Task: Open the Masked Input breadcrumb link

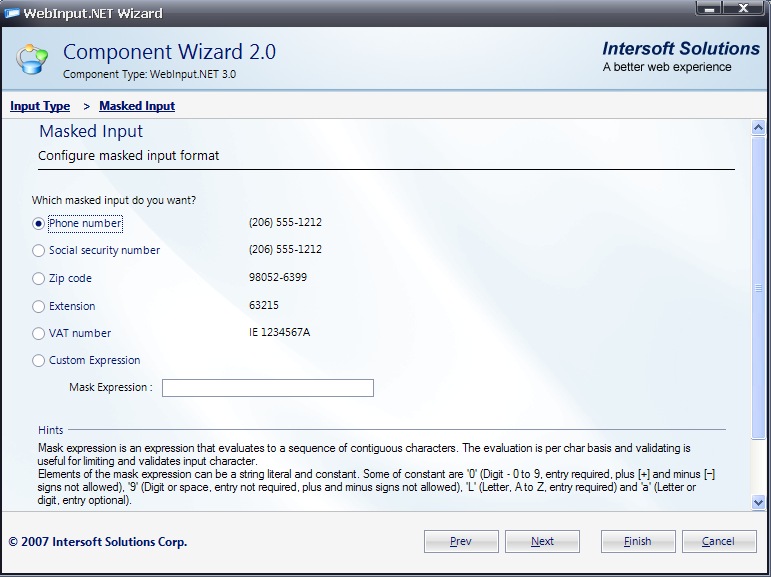Action: click(x=137, y=106)
